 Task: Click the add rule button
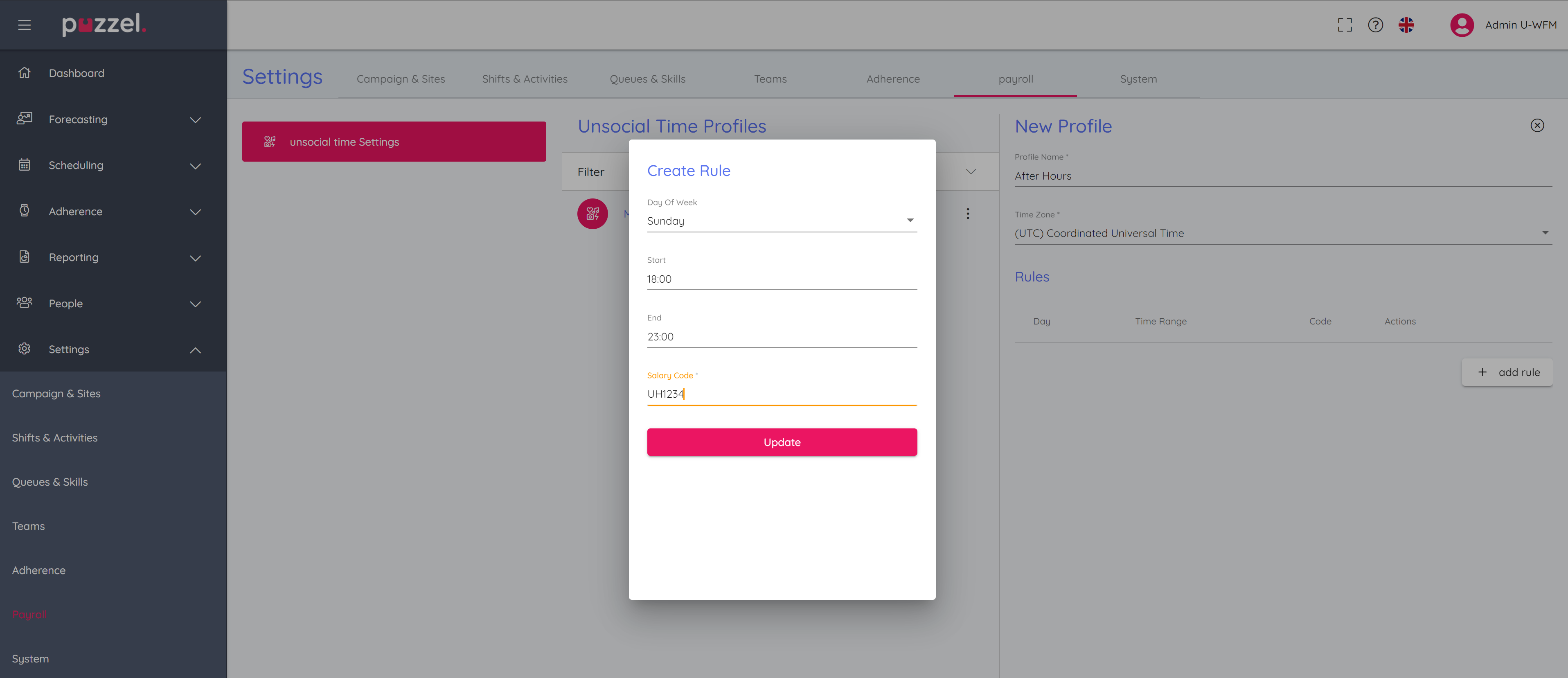[x=1507, y=372]
